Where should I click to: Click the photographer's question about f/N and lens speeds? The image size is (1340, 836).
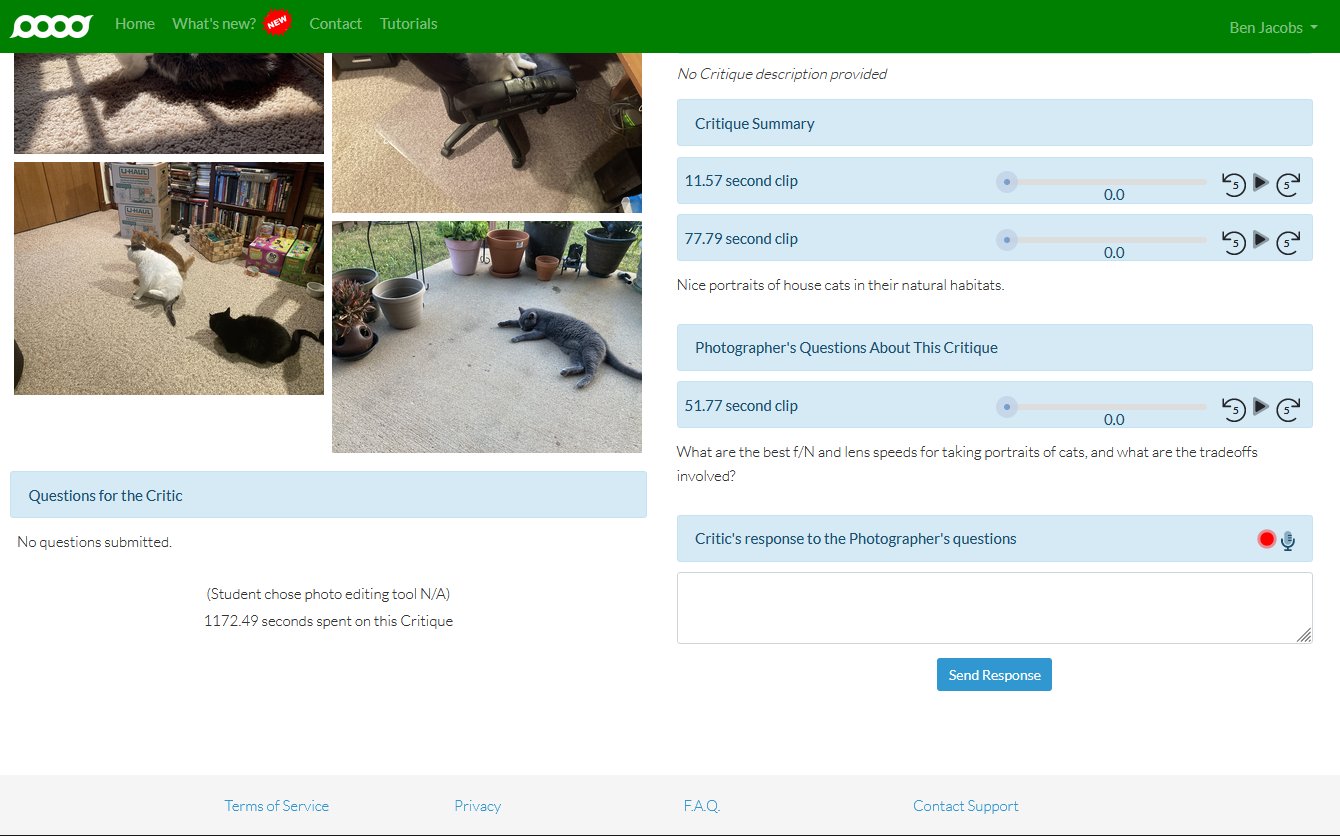[967, 464]
